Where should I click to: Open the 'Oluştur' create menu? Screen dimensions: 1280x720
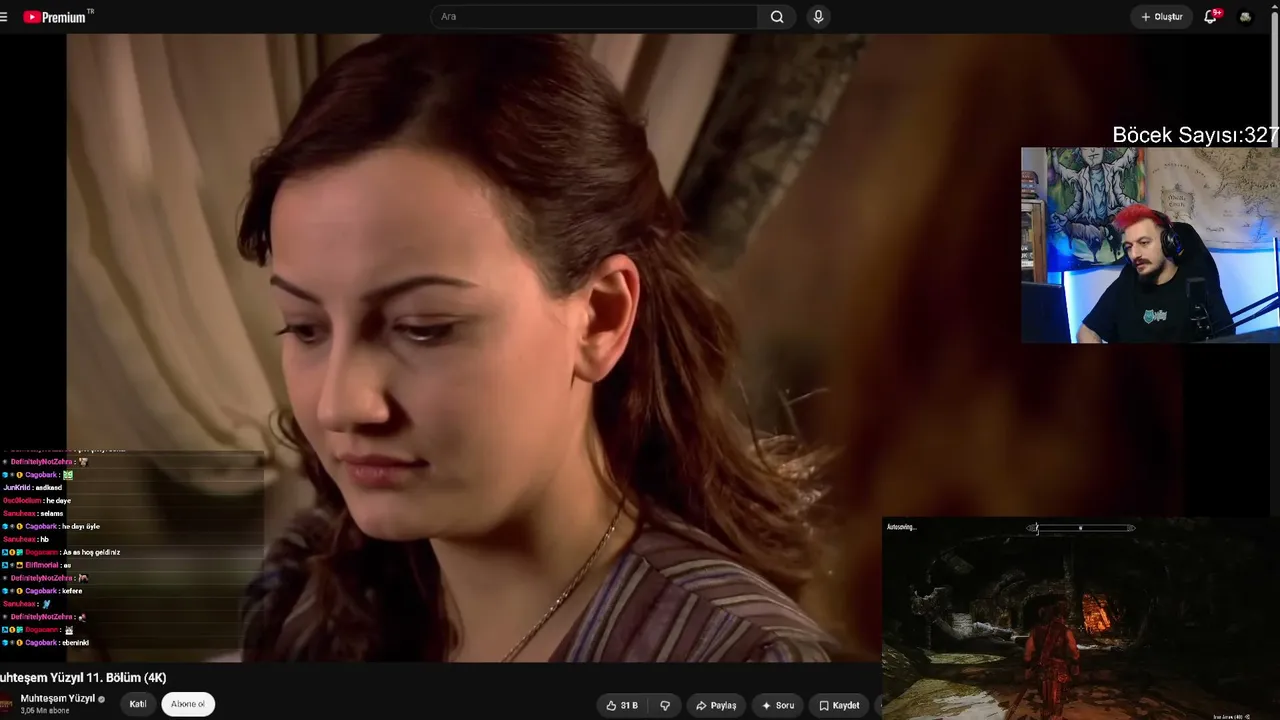pos(1162,17)
